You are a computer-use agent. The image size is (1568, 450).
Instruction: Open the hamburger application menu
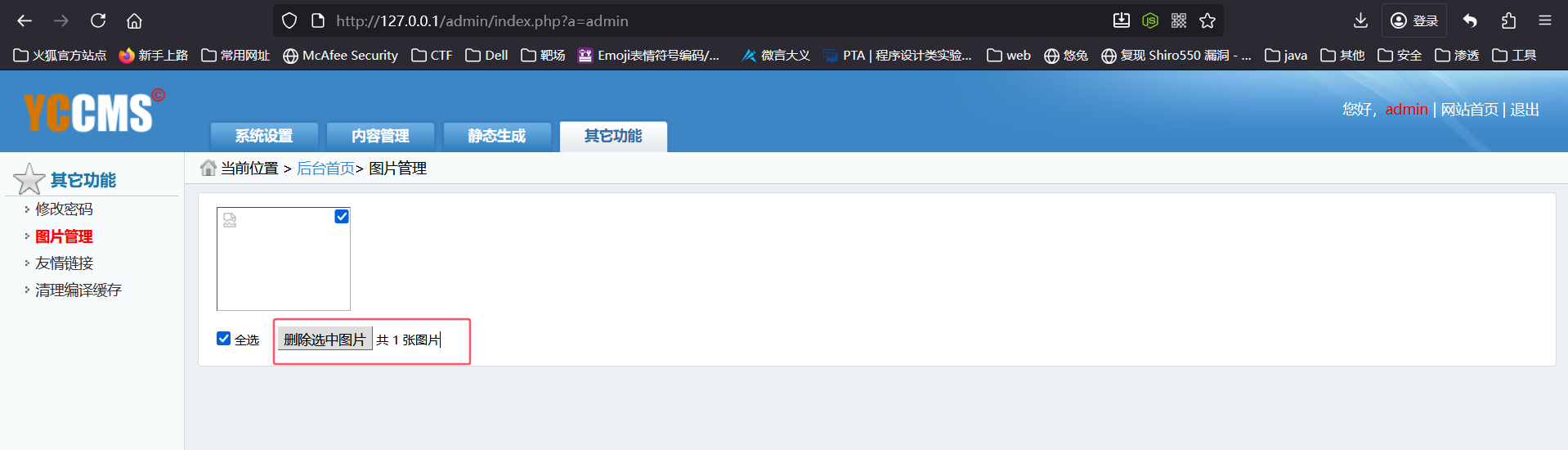(1545, 20)
